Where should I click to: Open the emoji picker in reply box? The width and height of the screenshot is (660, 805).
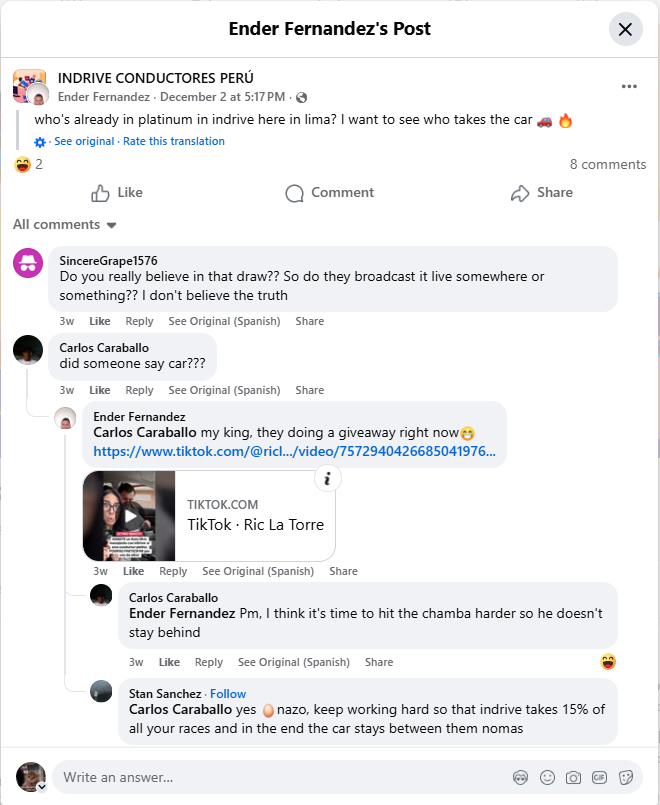[x=547, y=777]
